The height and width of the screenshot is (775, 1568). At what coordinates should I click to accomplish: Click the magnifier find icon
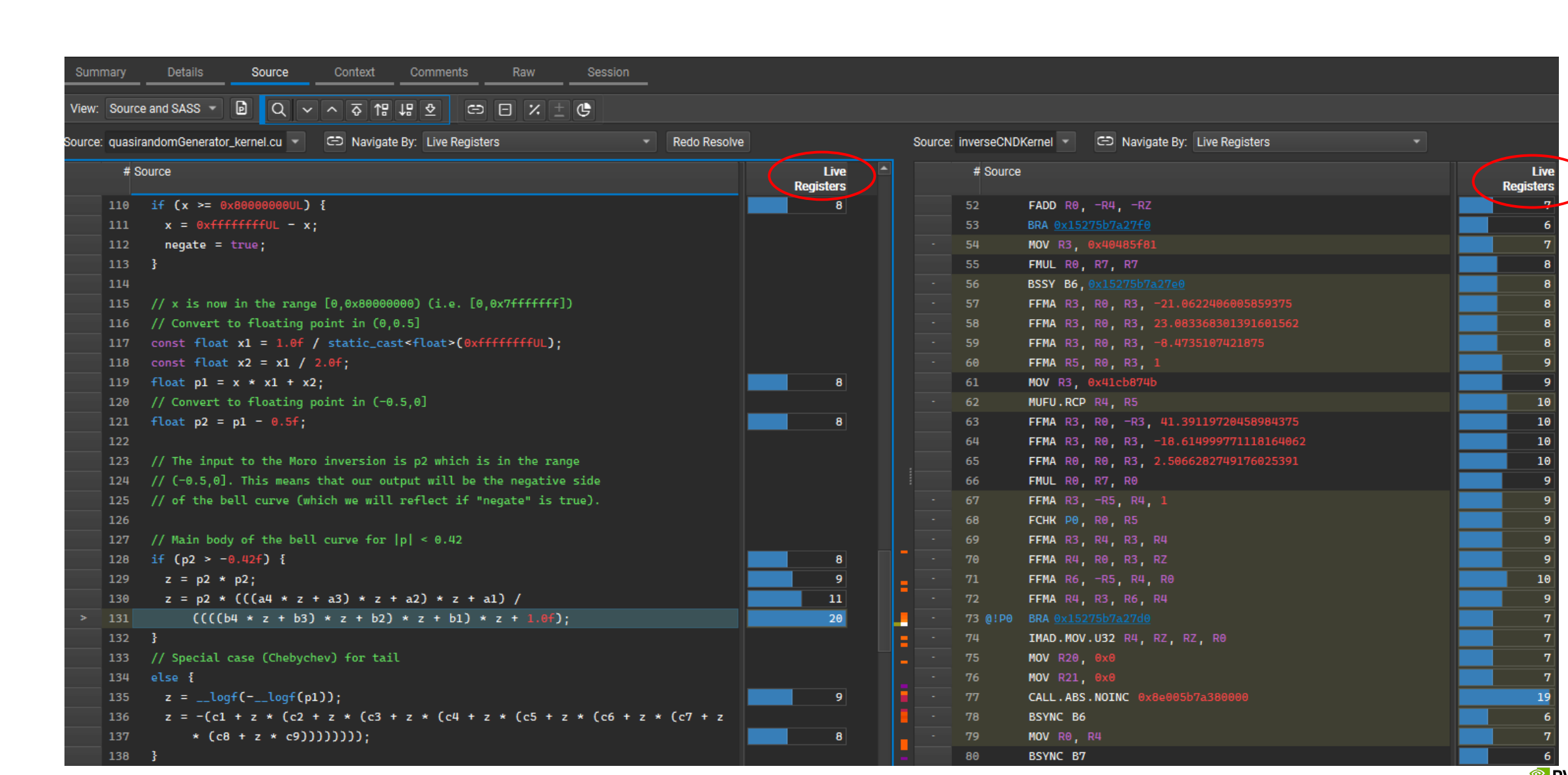(279, 109)
